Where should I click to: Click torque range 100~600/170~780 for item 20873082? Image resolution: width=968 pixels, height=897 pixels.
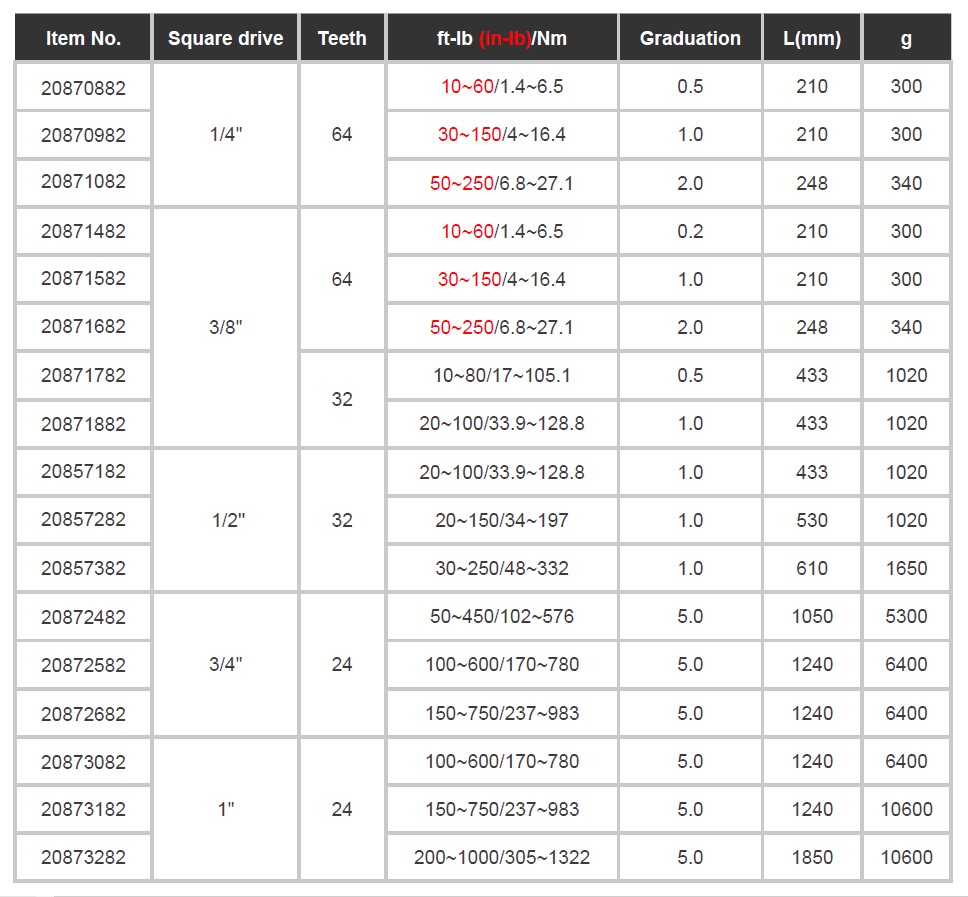pyautogui.click(x=502, y=761)
